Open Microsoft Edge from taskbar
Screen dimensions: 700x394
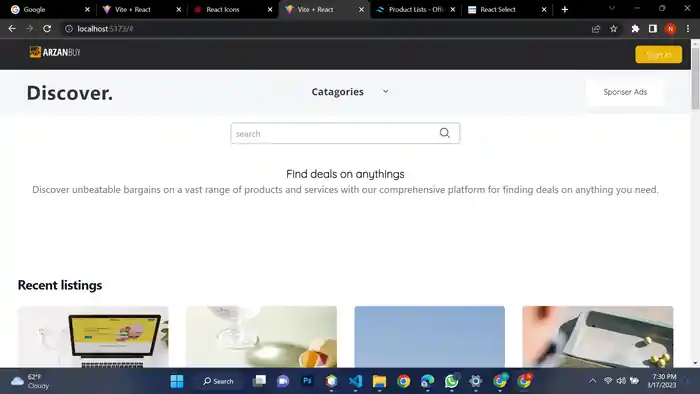(x=427, y=381)
